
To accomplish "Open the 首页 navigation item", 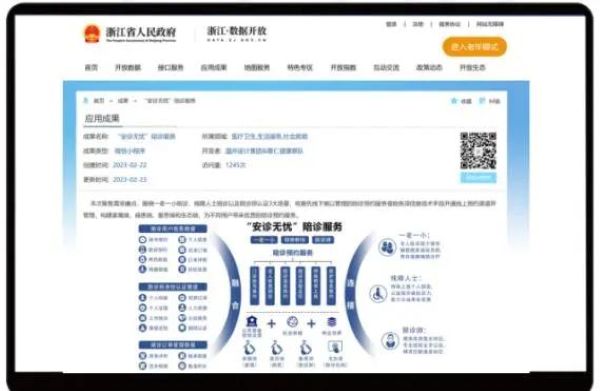I will [x=91, y=68].
